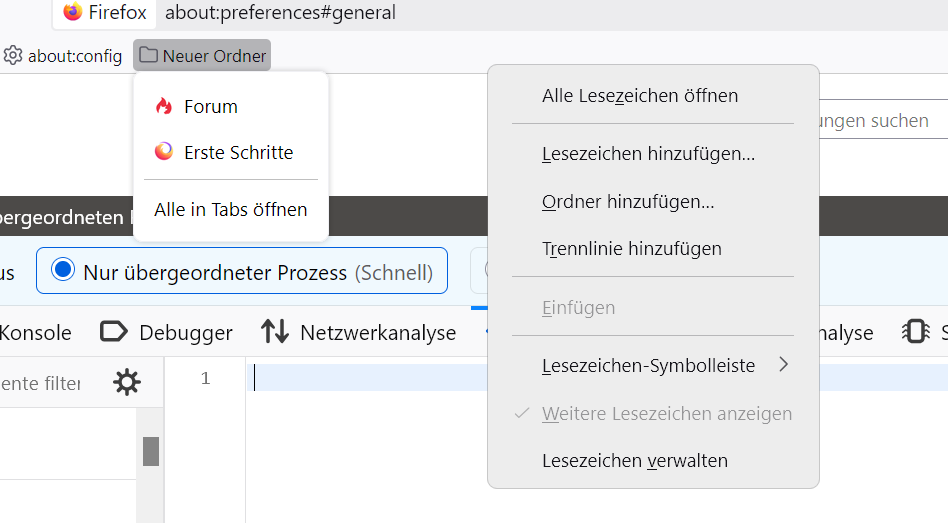Open the Netzwerkanalyse panel
Screen dimensions: 948x523
(x=358, y=332)
